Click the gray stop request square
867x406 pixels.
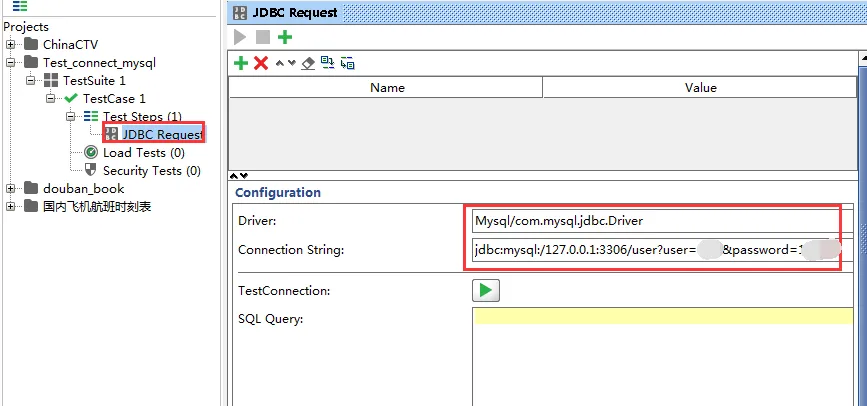[262, 37]
